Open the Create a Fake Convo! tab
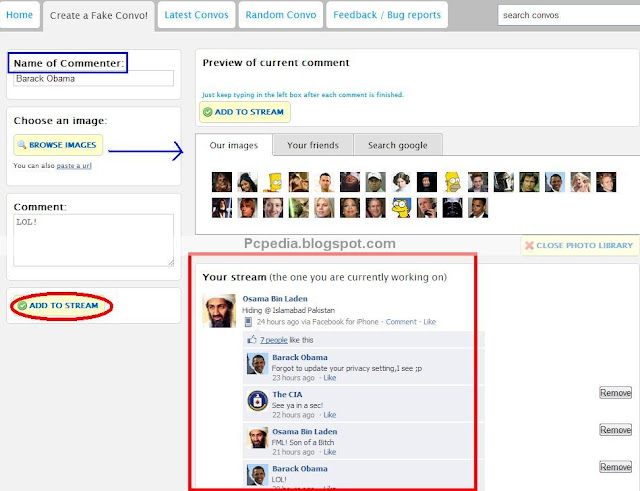The height and width of the screenshot is (491, 640). 99,16
